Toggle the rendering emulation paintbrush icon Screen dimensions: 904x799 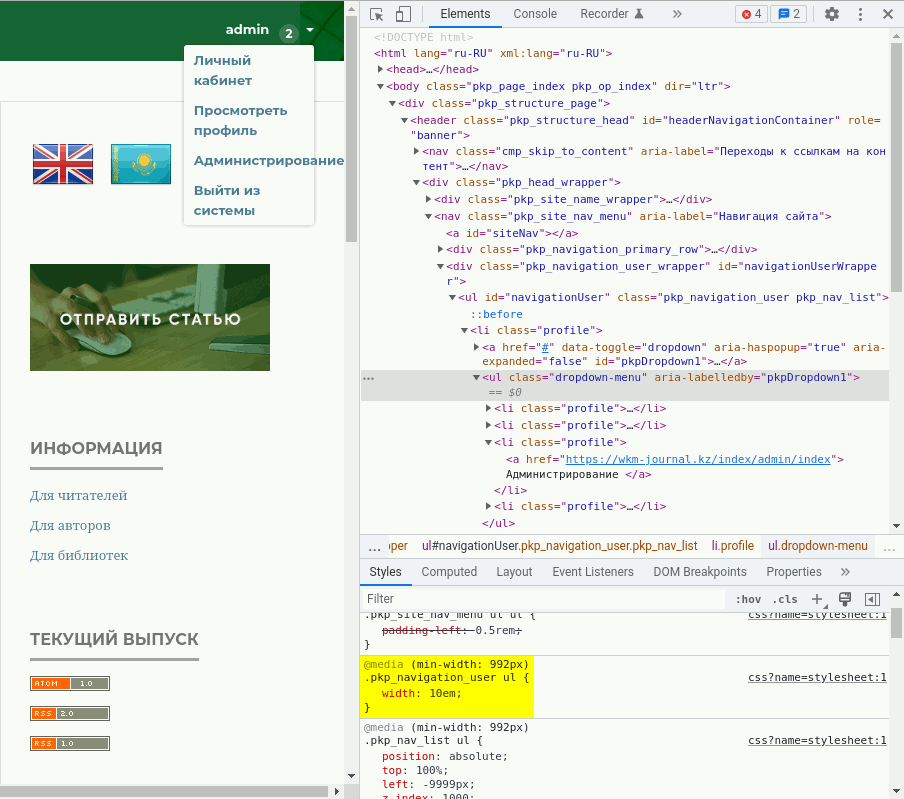click(x=844, y=599)
